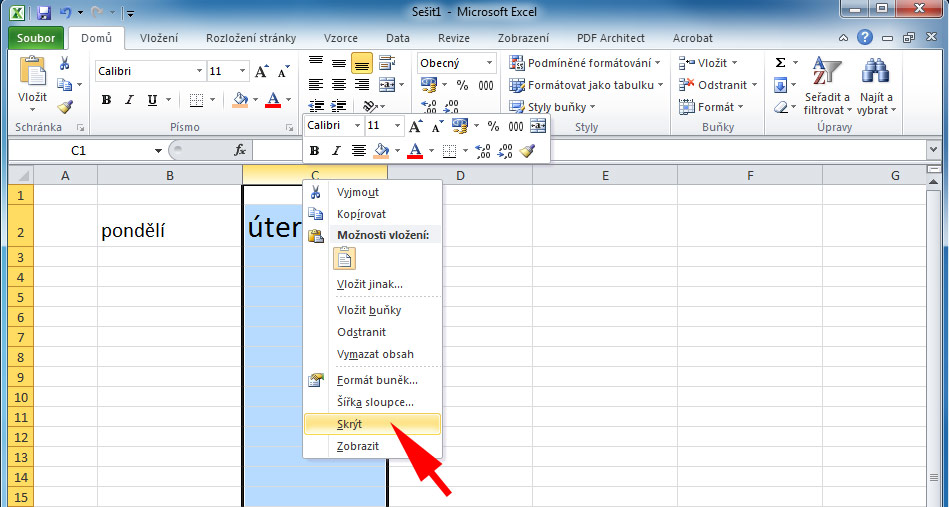The image size is (949, 507).
Task: Increase font size with ribbon grow-font icon
Action: (x=261, y=71)
